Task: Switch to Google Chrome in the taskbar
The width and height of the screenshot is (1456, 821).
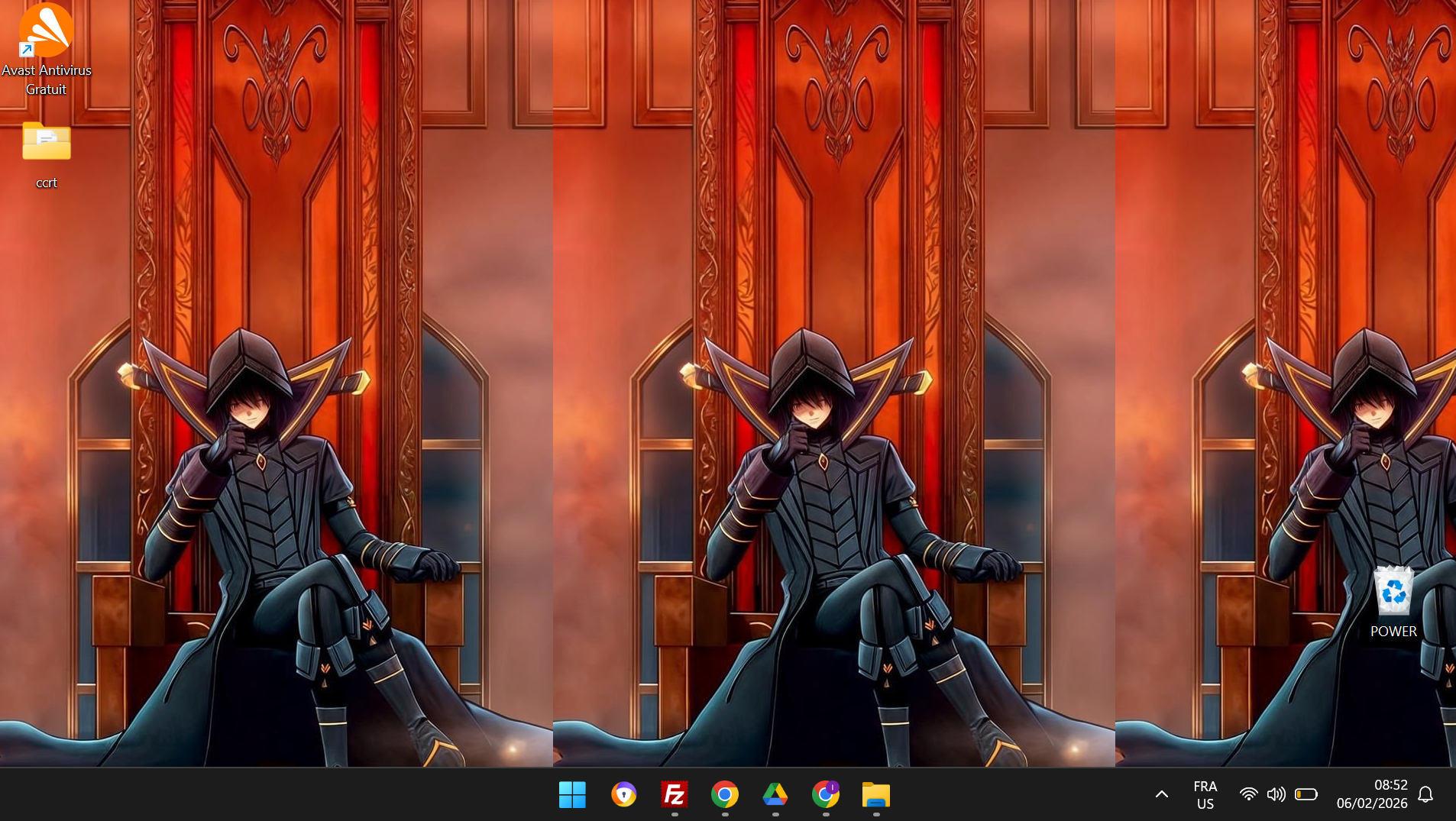Action: click(x=725, y=795)
